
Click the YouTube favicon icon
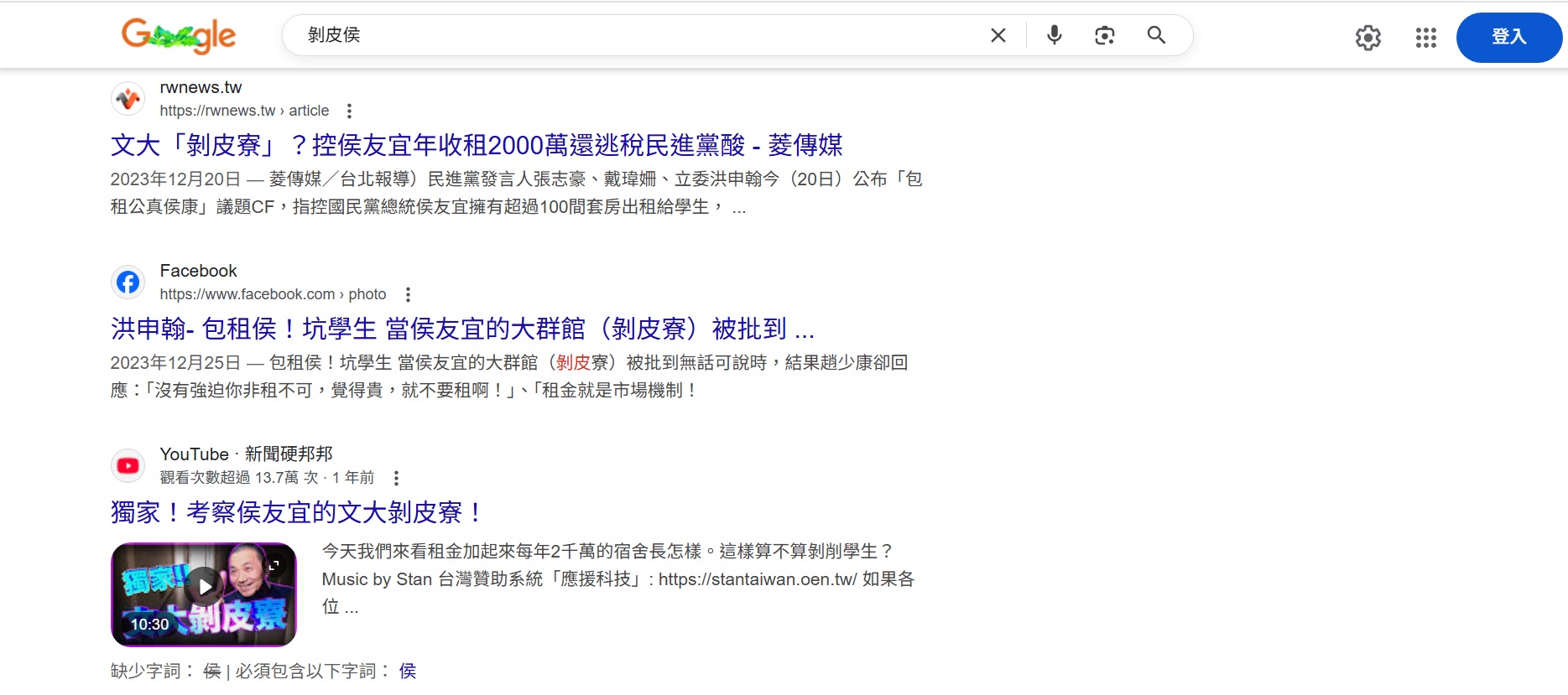pyautogui.click(x=128, y=465)
